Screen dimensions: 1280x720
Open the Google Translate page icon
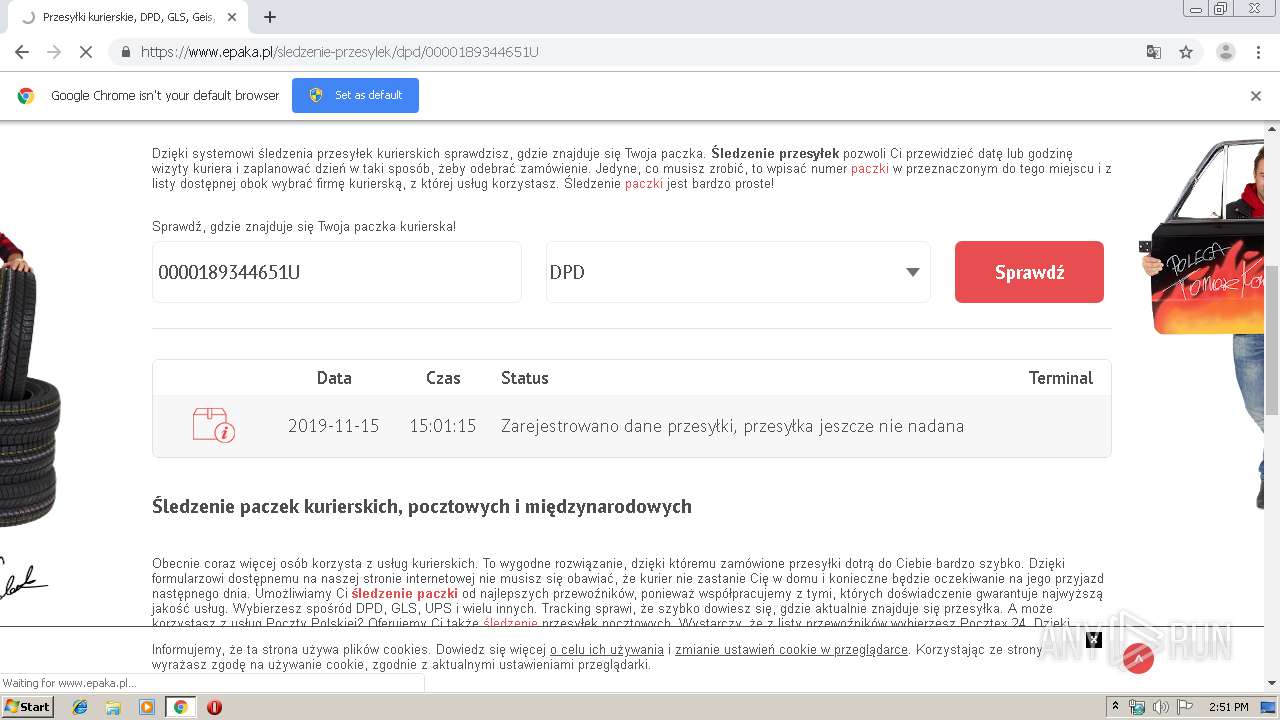tap(1153, 52)
